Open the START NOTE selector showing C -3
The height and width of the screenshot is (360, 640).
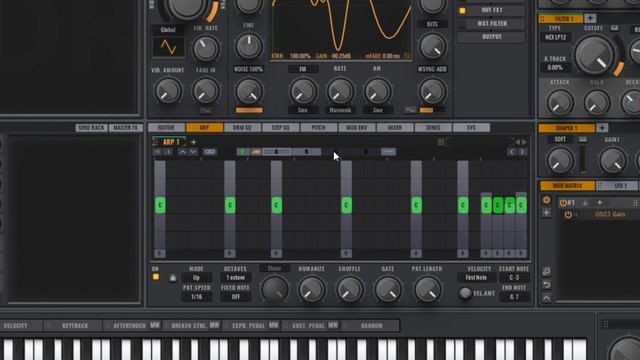coord(514,278)
